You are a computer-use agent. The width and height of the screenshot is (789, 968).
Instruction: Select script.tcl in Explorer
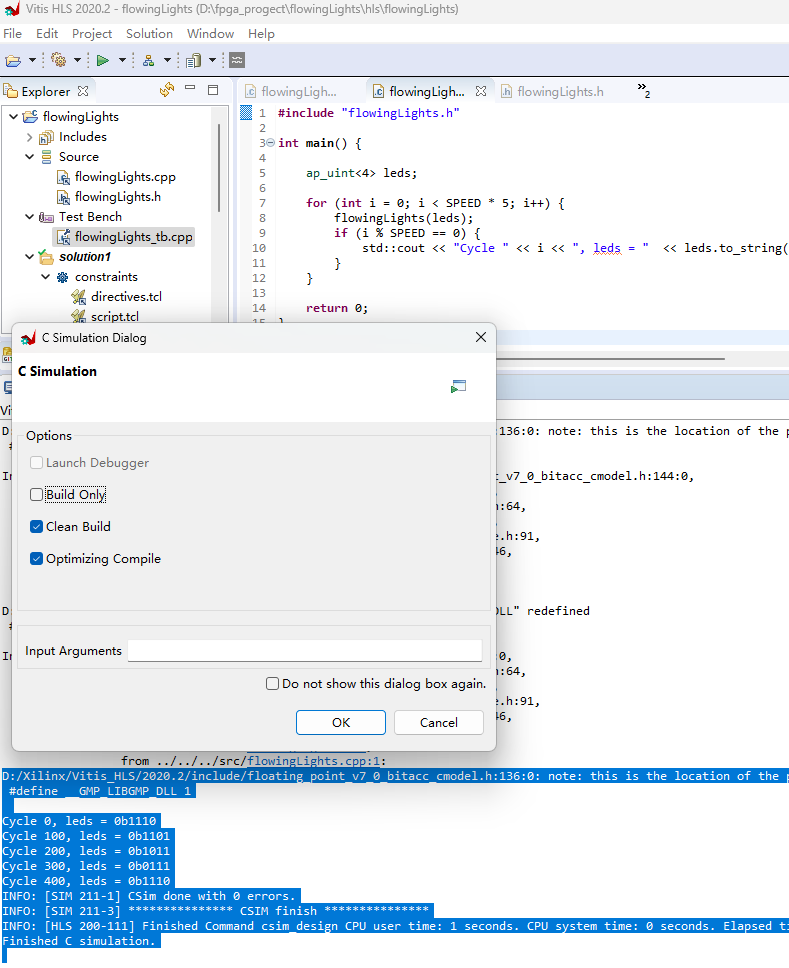[115, 316]
